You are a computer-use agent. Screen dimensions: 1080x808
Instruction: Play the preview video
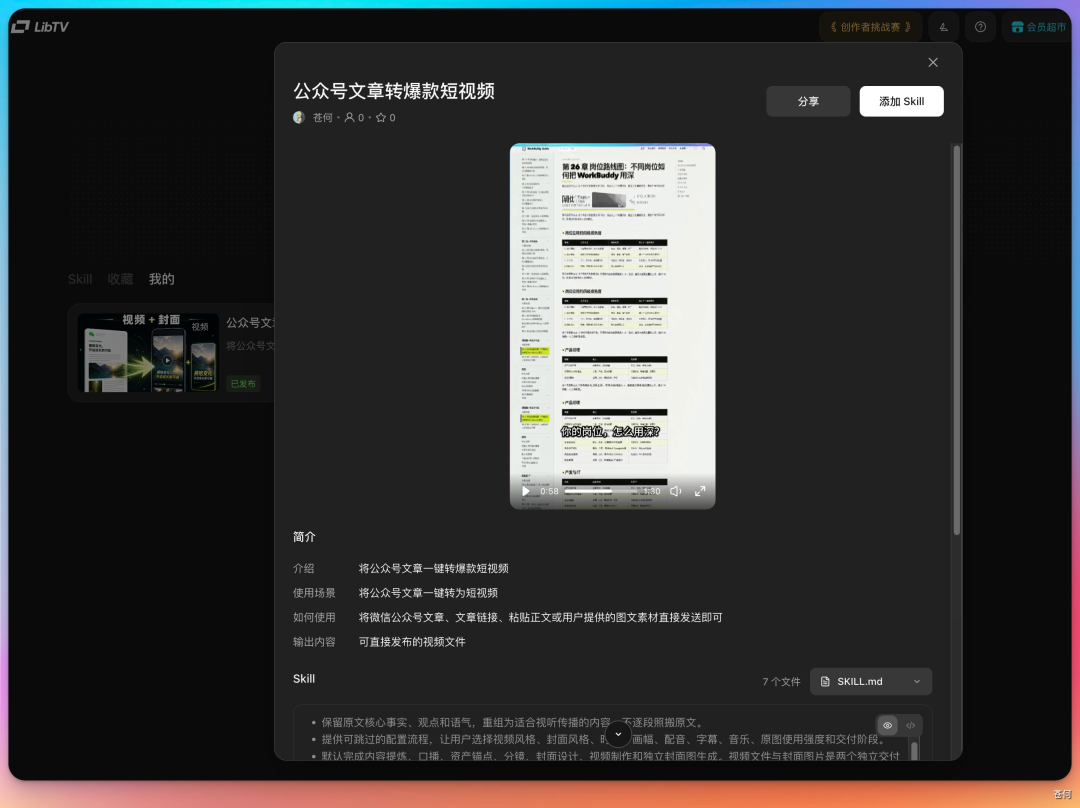[x=526, y=491]
